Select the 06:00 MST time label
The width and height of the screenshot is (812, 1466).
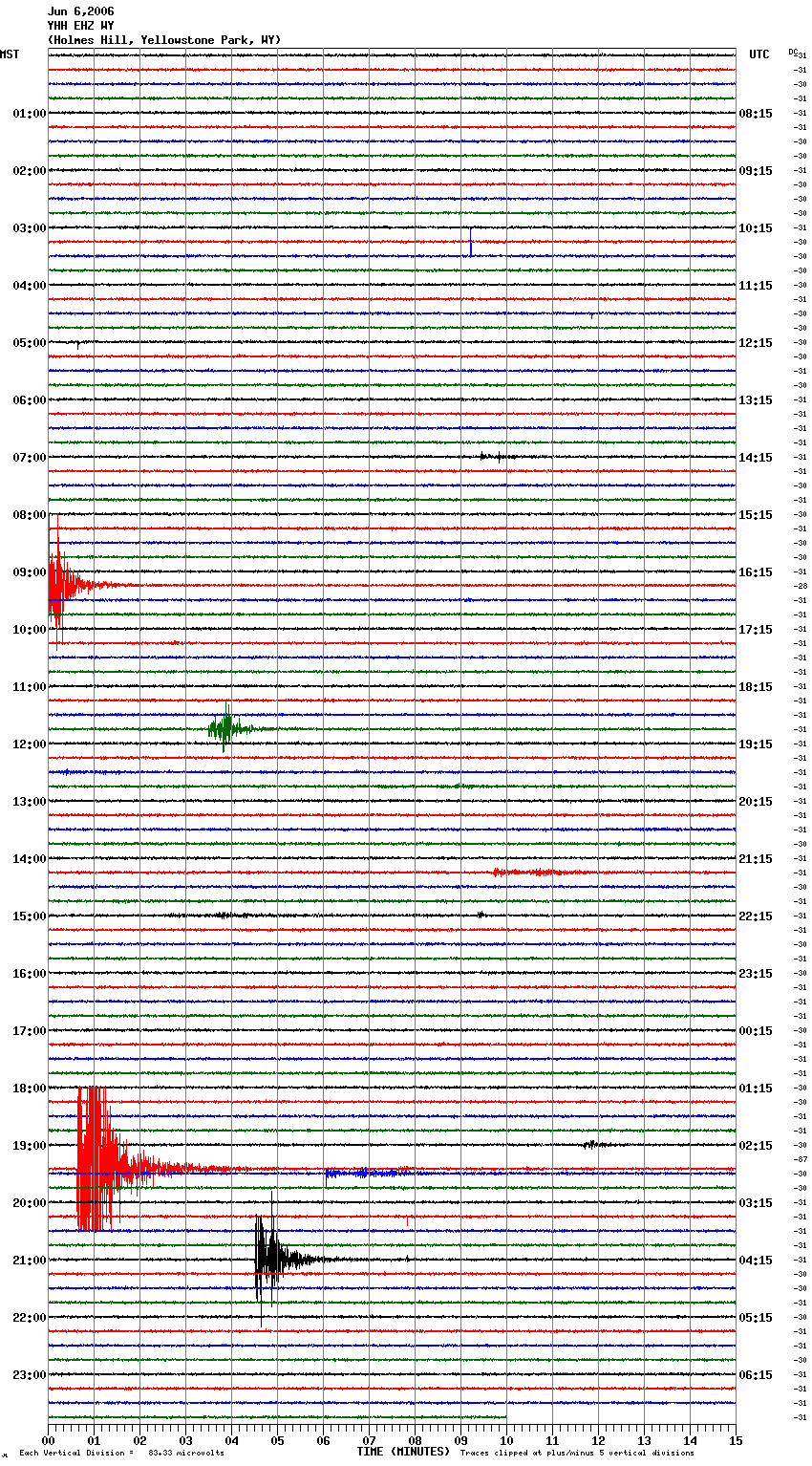(x=29, y=400)
